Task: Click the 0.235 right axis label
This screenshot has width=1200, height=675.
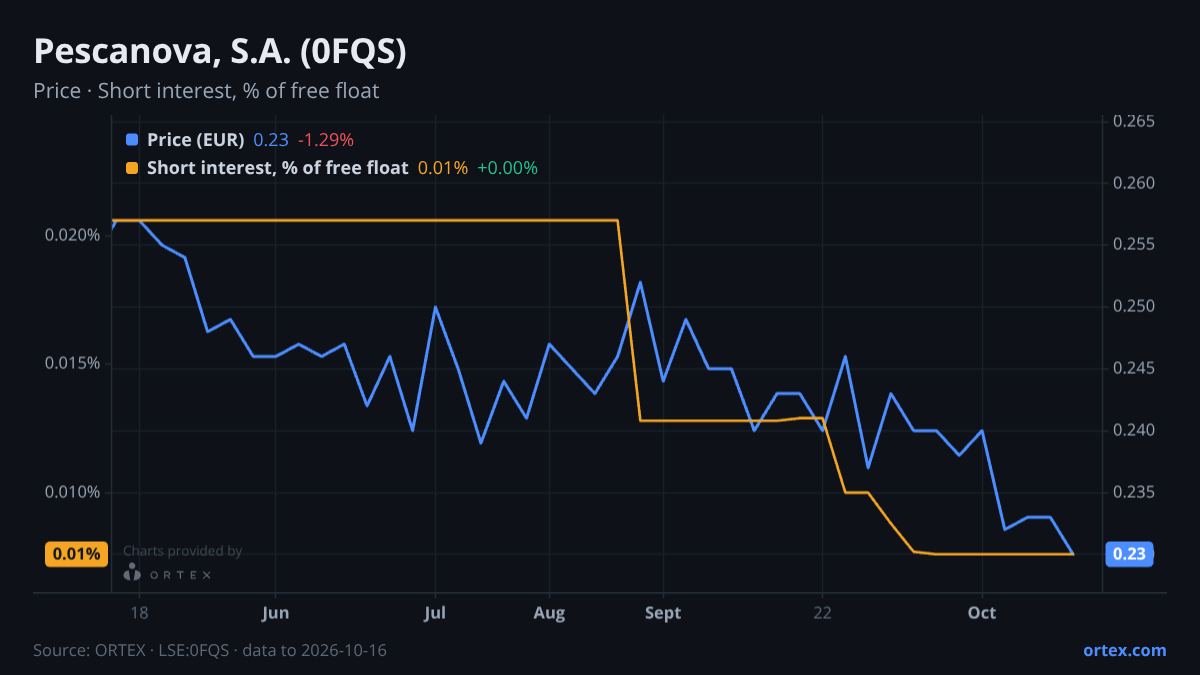Action: click(1134, 492)
